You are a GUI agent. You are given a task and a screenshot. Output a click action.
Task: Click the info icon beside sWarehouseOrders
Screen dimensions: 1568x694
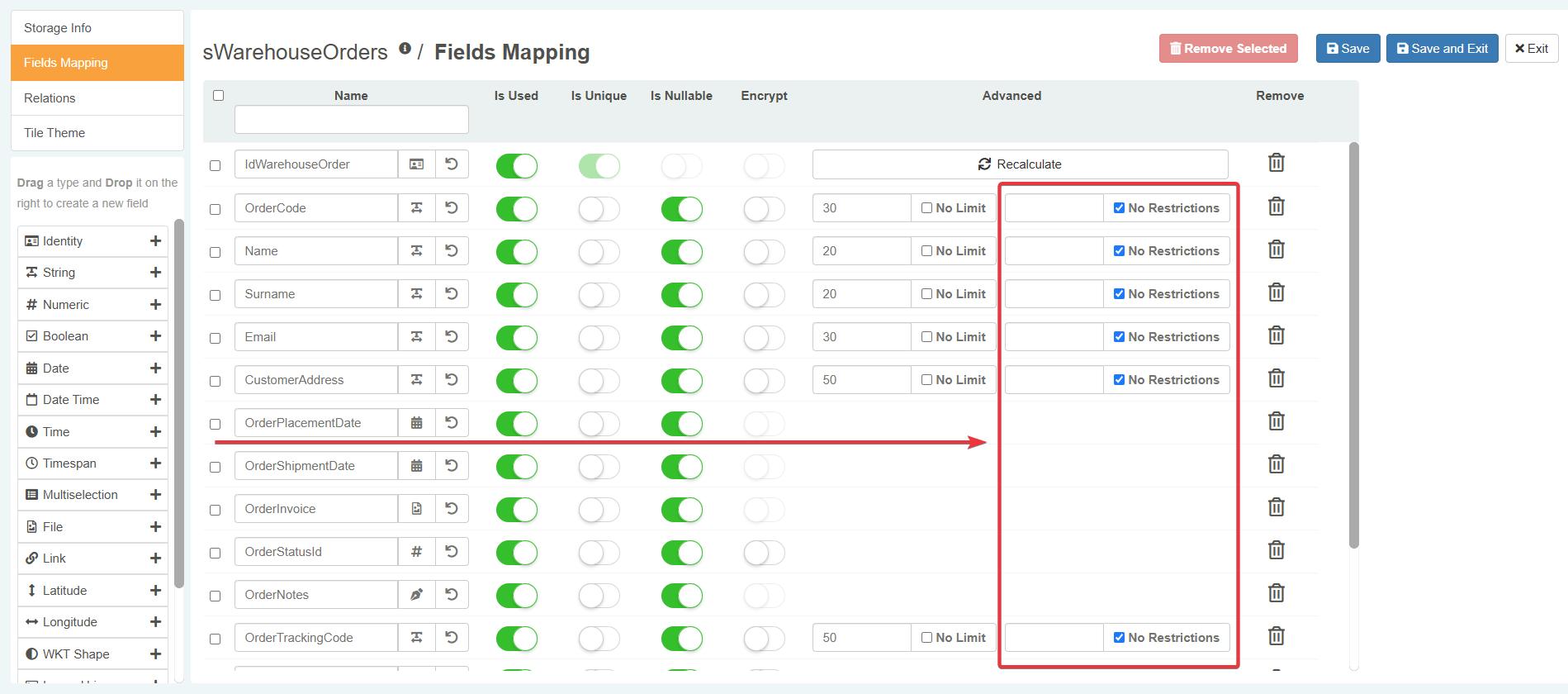pos(405,49)
